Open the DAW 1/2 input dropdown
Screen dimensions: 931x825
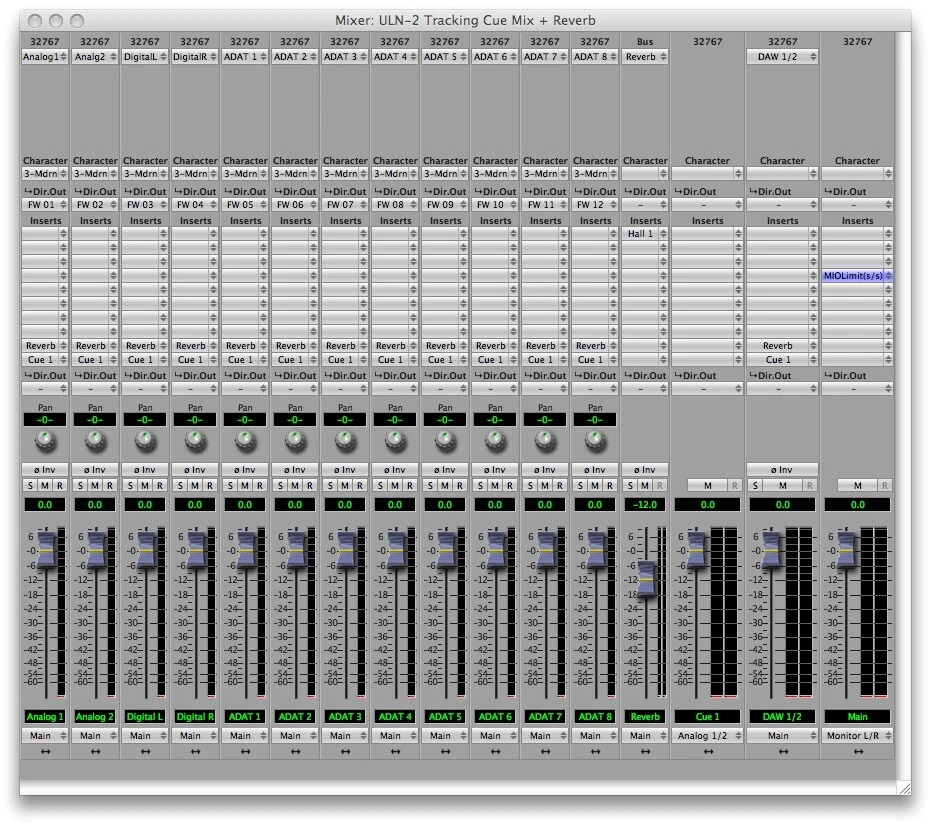click(x=782, y=57)
